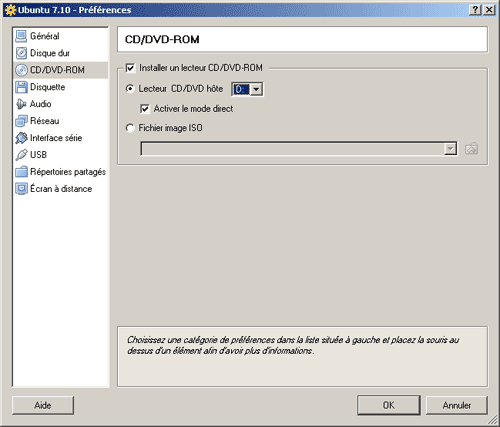Click the dialog resize grip corner
The image size is (500, 427).
click(x=493, y=420)
